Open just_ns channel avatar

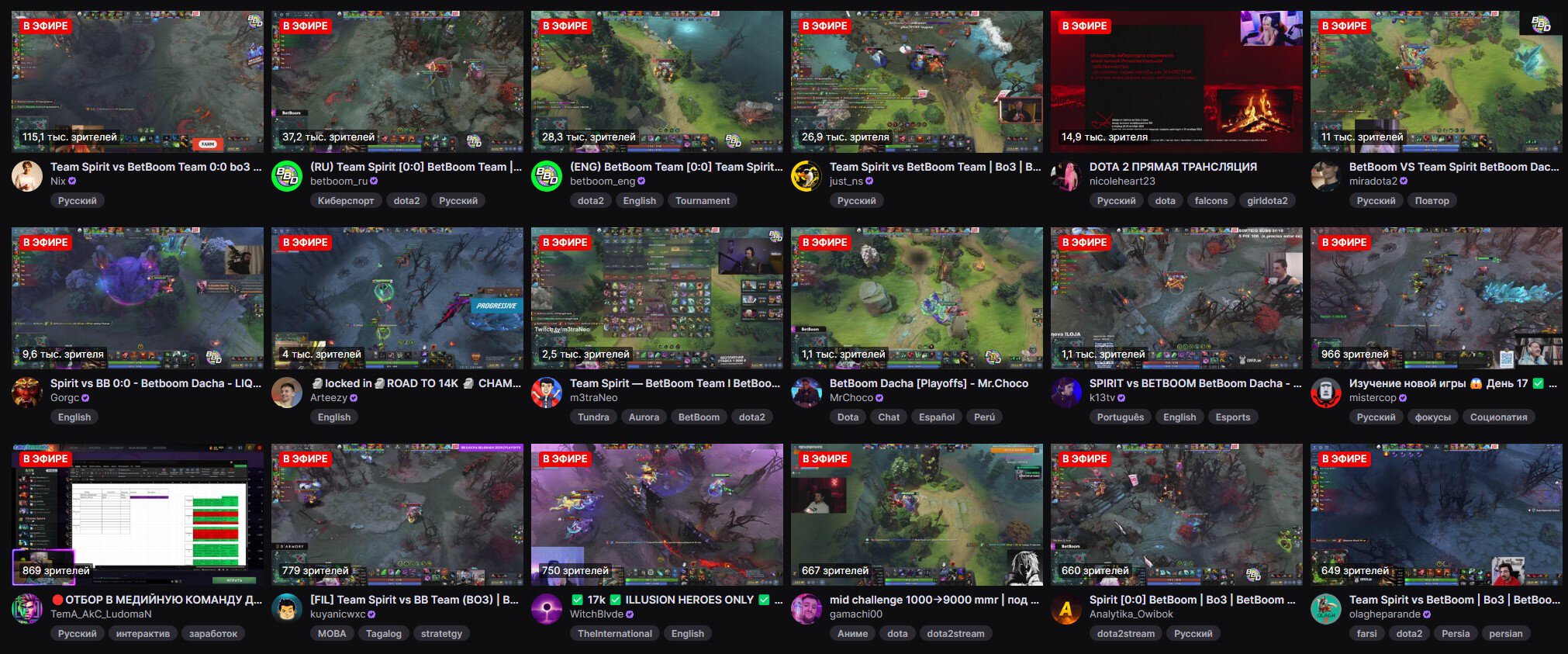click(806, 176)
